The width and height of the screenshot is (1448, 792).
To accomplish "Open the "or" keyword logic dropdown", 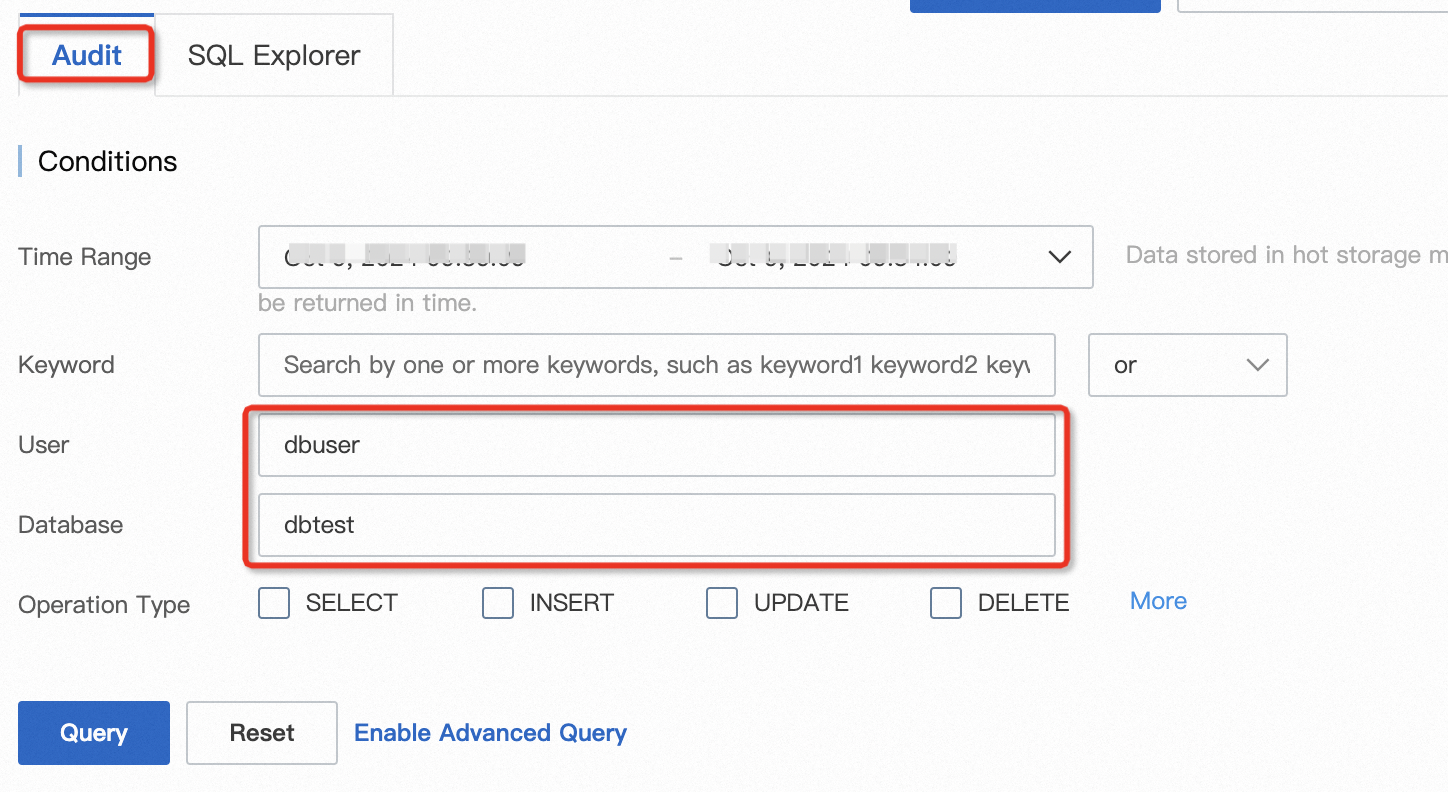I will coord(1187,365).
